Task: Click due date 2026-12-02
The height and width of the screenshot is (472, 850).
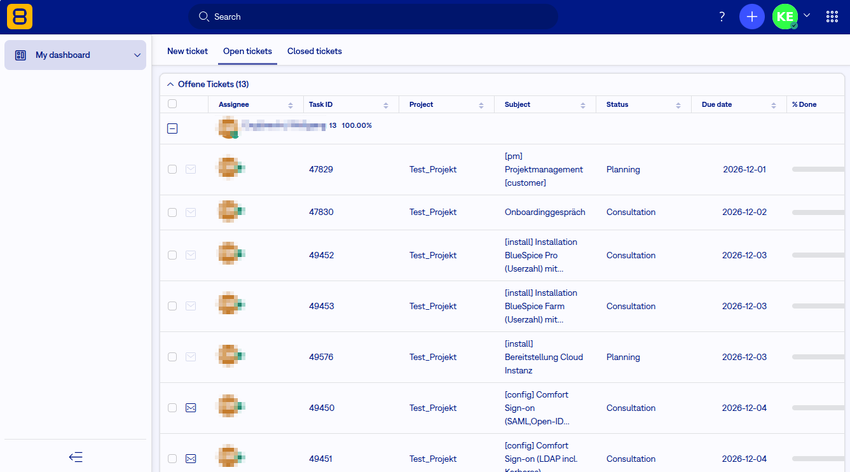Action: (x=744, y=212)
